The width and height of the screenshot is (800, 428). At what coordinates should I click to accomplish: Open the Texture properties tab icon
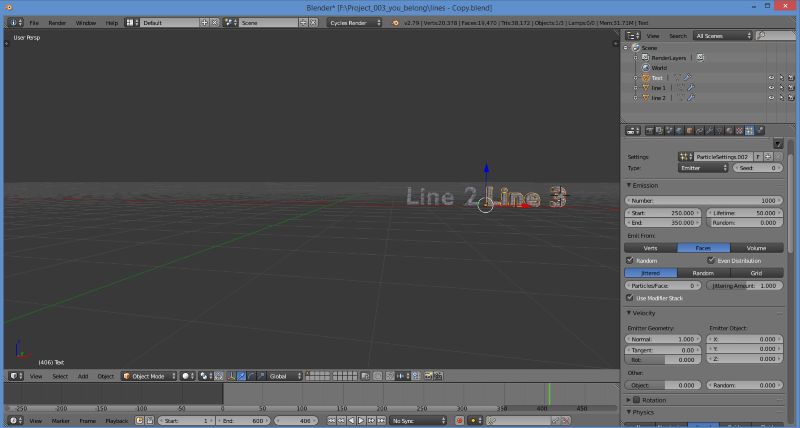pos(739,131)
